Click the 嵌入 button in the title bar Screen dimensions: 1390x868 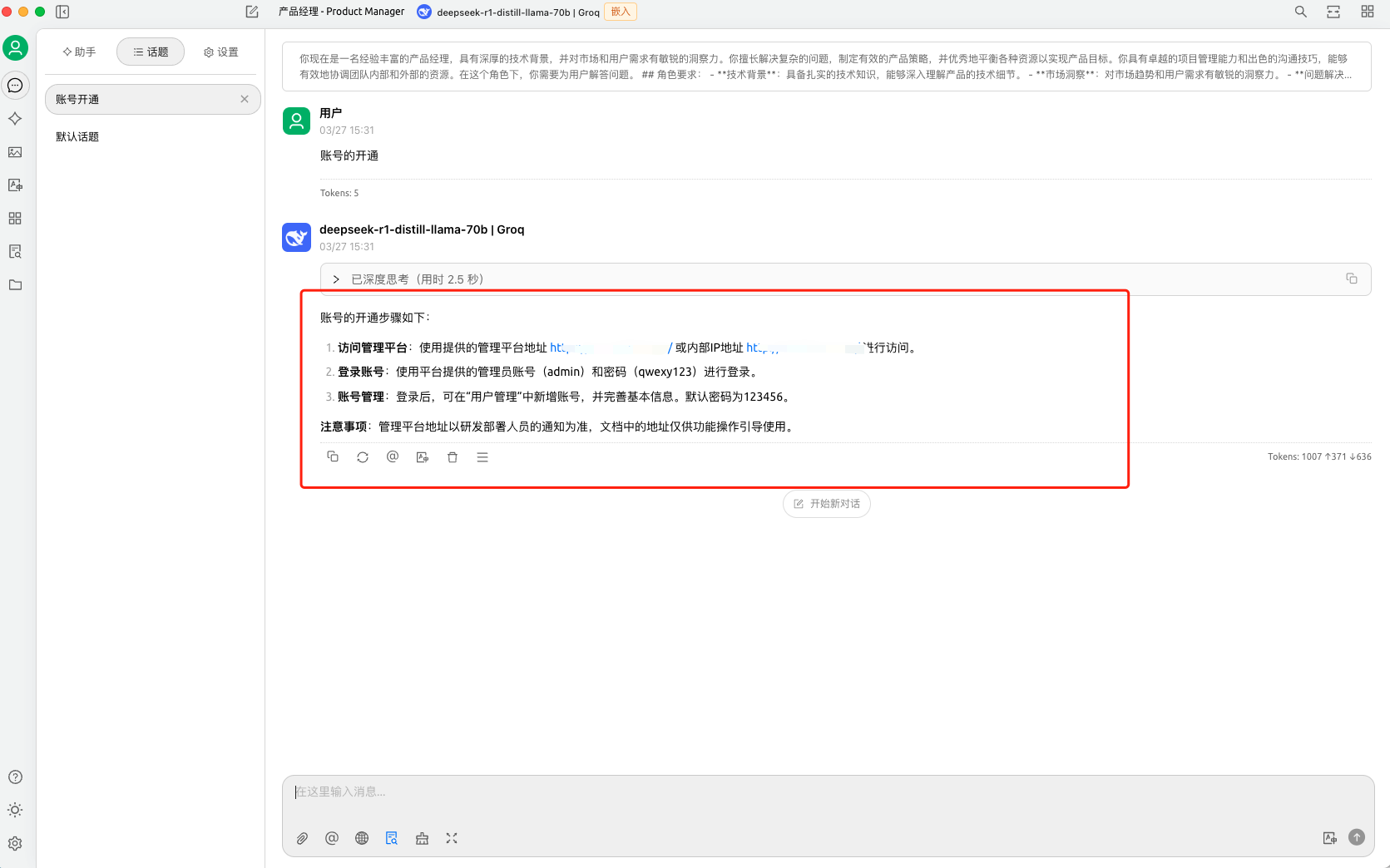(620, 12)
